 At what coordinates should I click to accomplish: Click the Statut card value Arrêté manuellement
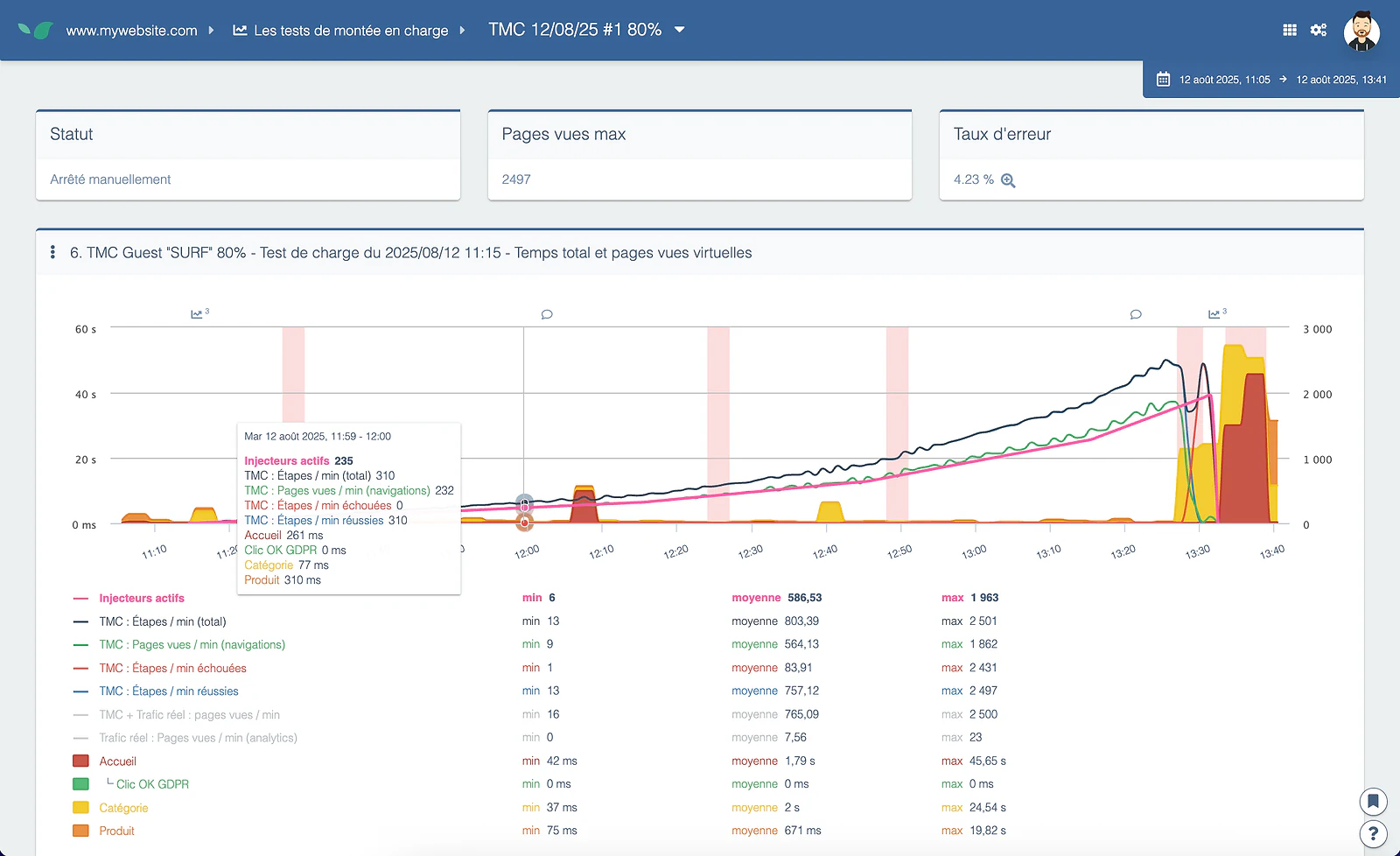click(x=110, y=179)
